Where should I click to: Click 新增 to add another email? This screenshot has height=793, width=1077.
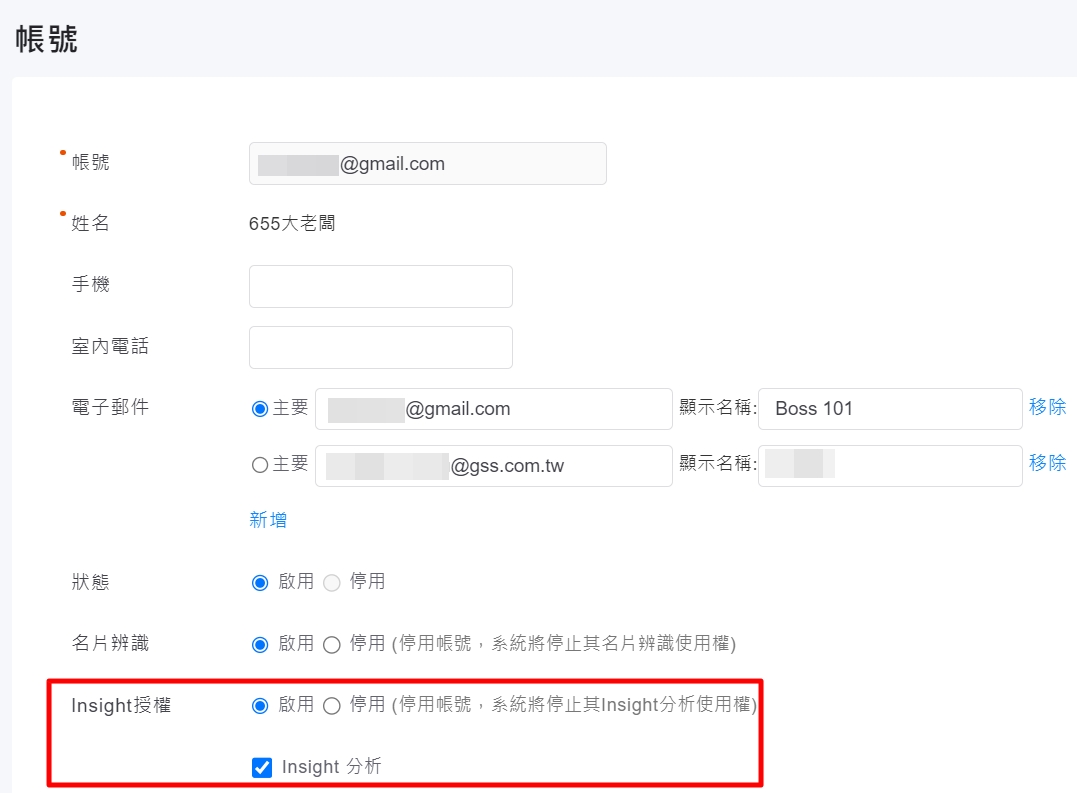(268, 520)
